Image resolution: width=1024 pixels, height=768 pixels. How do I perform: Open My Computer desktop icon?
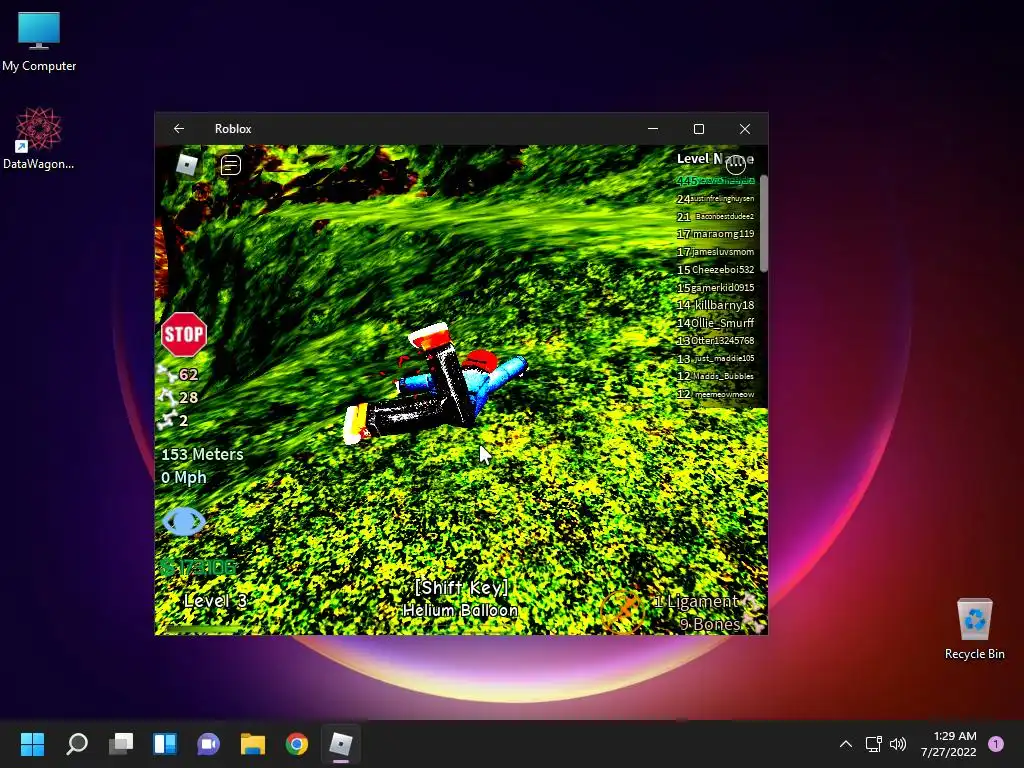click(39, 42)
